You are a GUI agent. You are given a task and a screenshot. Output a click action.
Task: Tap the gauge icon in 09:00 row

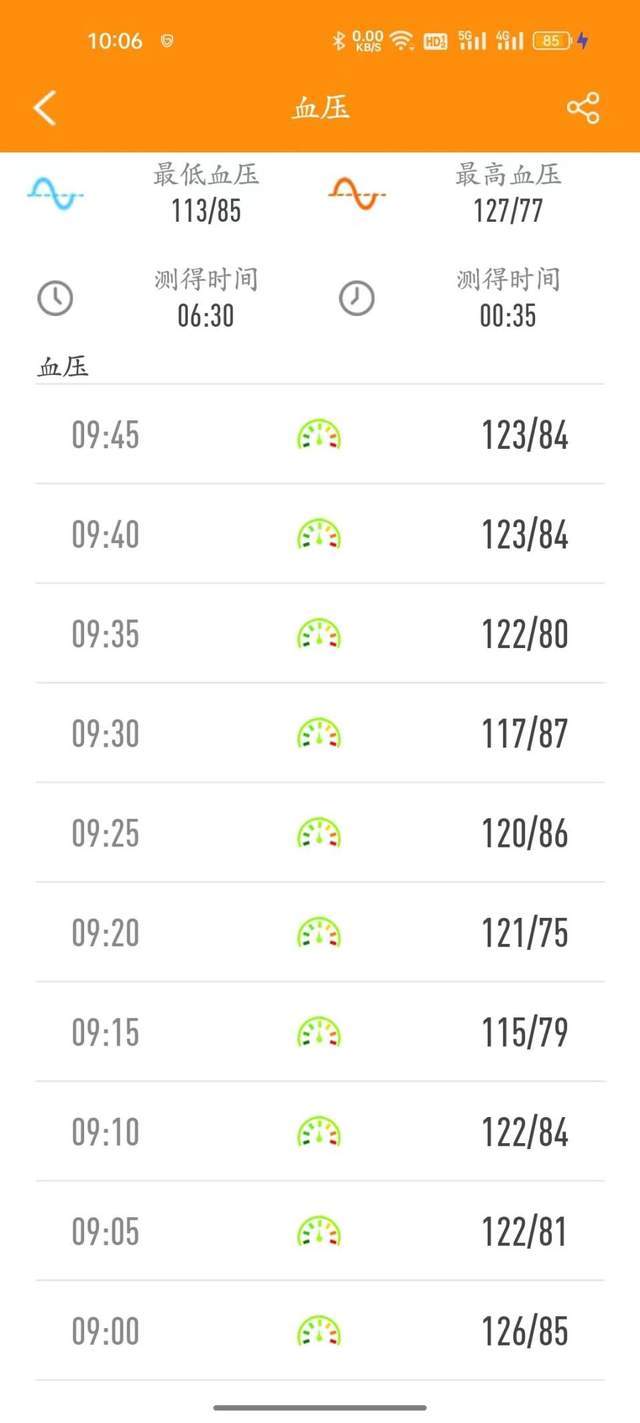319,1331
